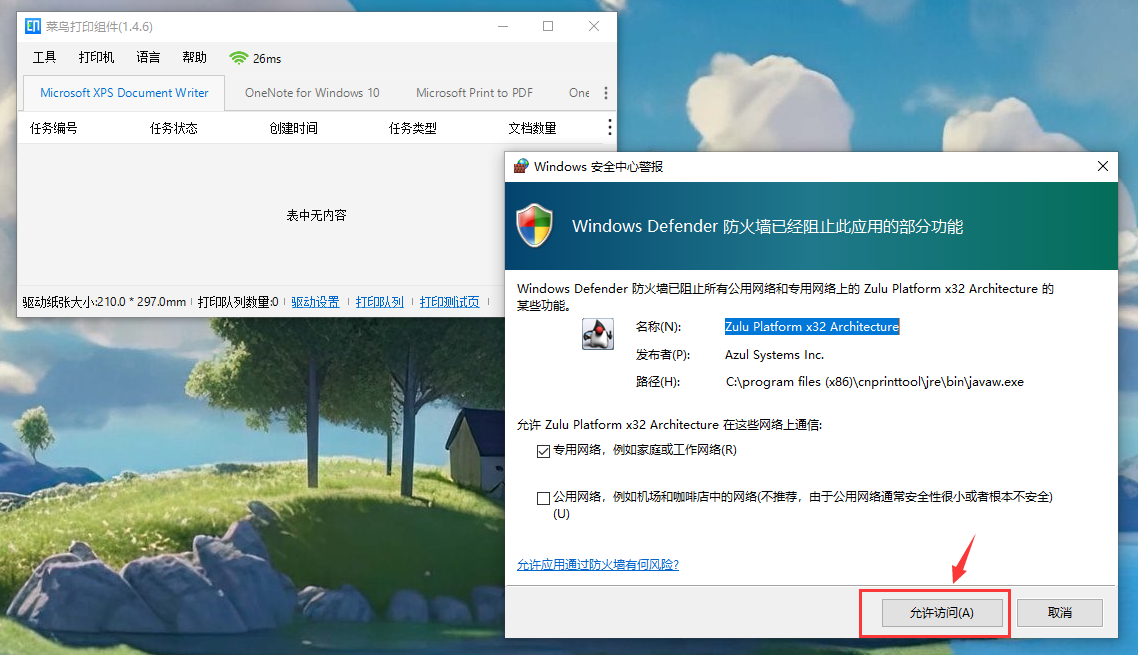Click the javaw.exe path text
This screenshot has height=655, width=1138.
875,382
